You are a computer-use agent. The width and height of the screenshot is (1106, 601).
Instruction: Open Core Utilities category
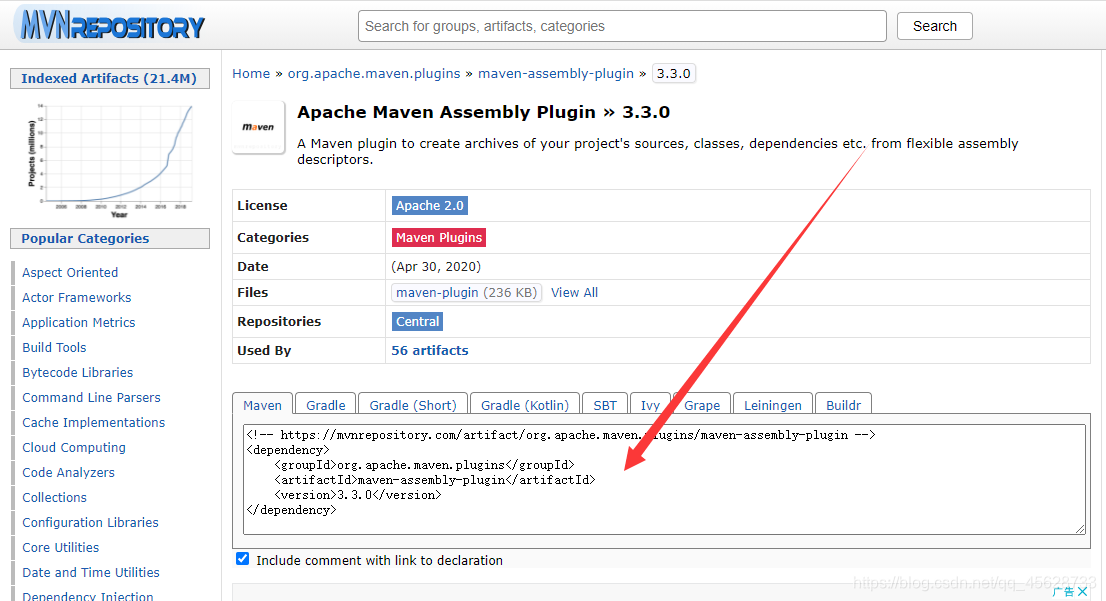tap(61, 547)
